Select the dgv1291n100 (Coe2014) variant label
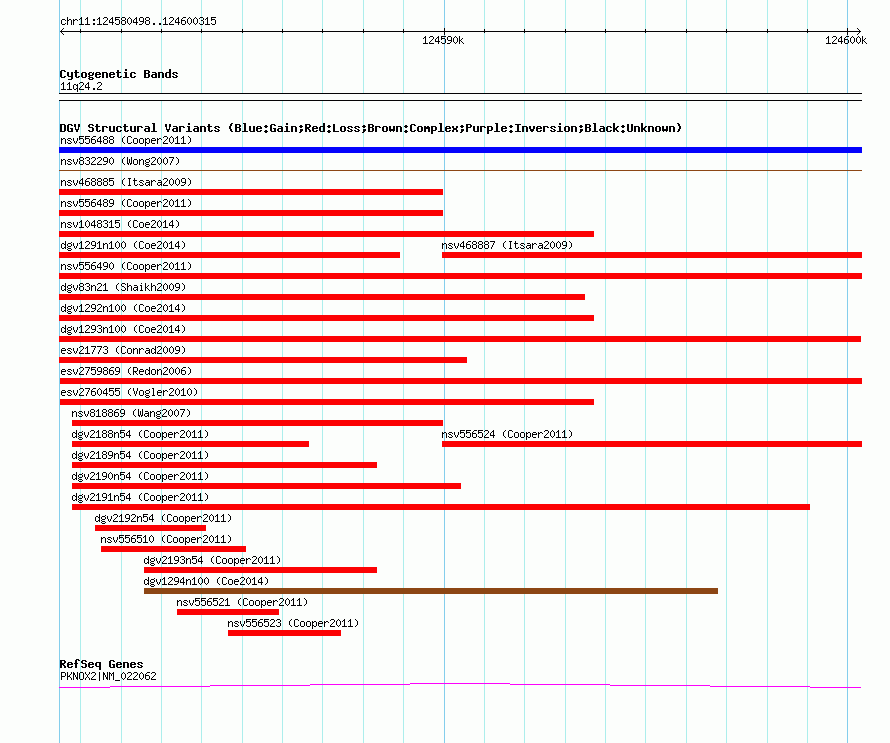890x743 pixels. tap(123, 245)
